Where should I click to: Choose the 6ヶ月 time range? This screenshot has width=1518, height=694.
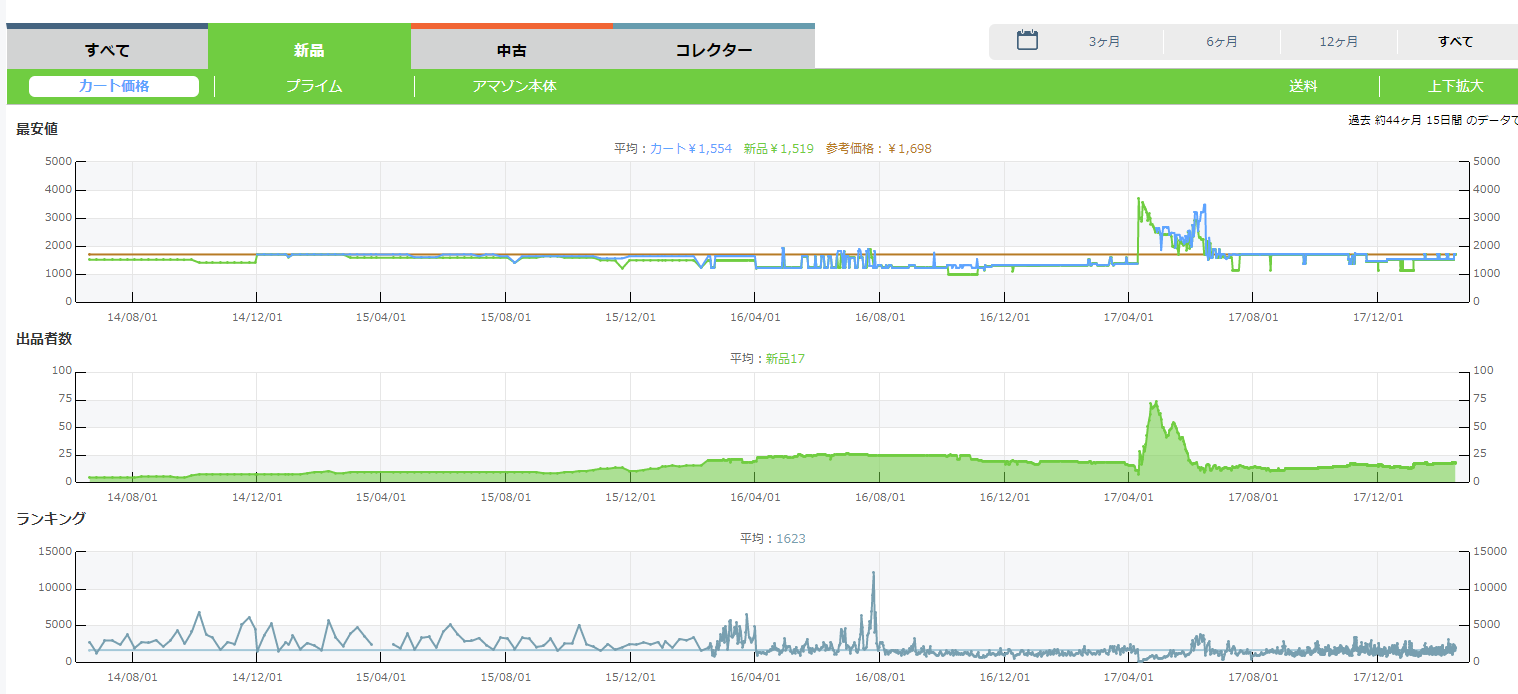pos(1221,42)
